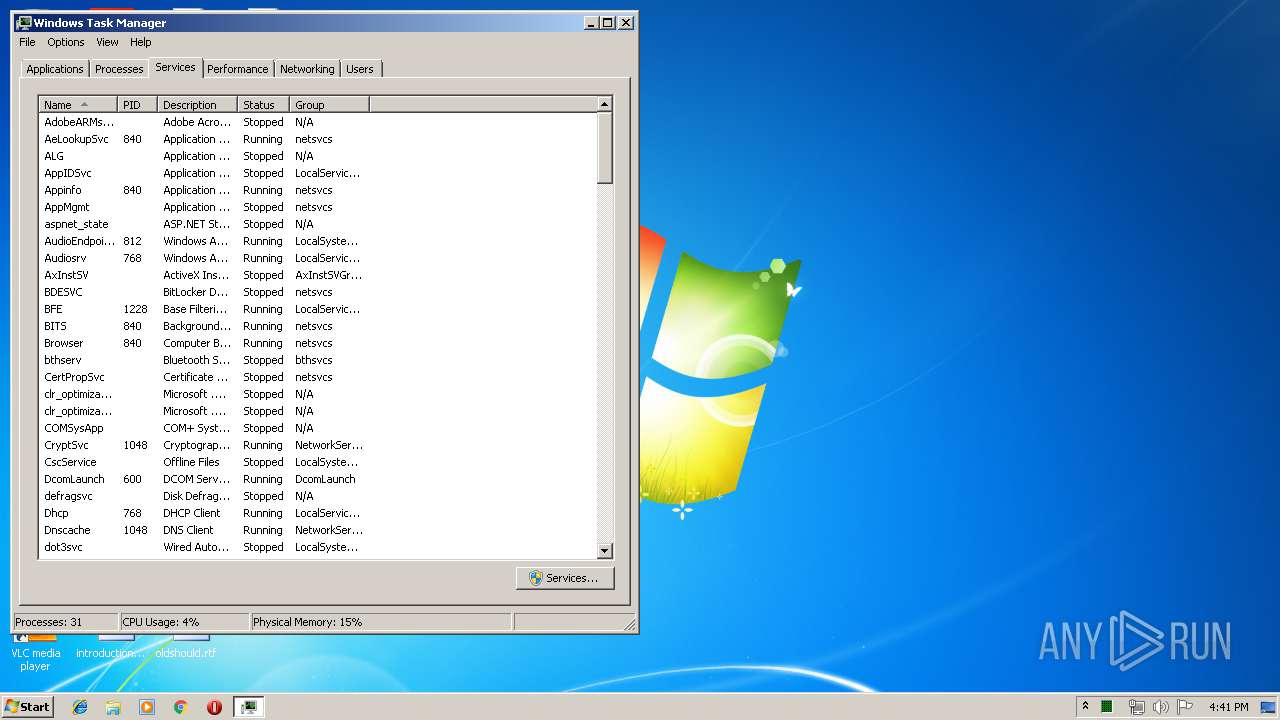Switch to the Processes tab
The width and height of the screenshot is (1280, 720).
tap(119, 69)
